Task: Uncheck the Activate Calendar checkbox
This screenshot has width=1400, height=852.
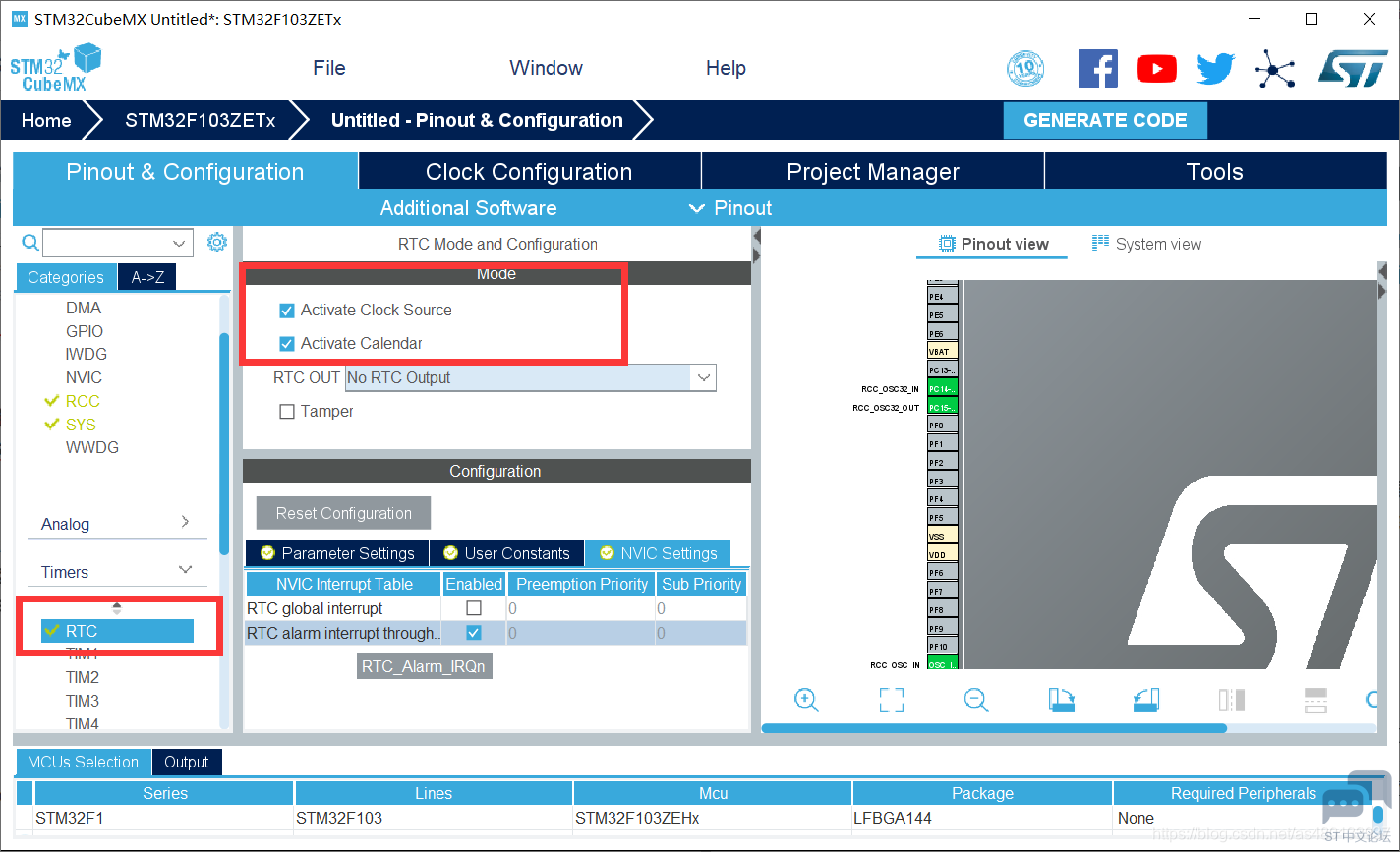Action: [x=287, y=344]
